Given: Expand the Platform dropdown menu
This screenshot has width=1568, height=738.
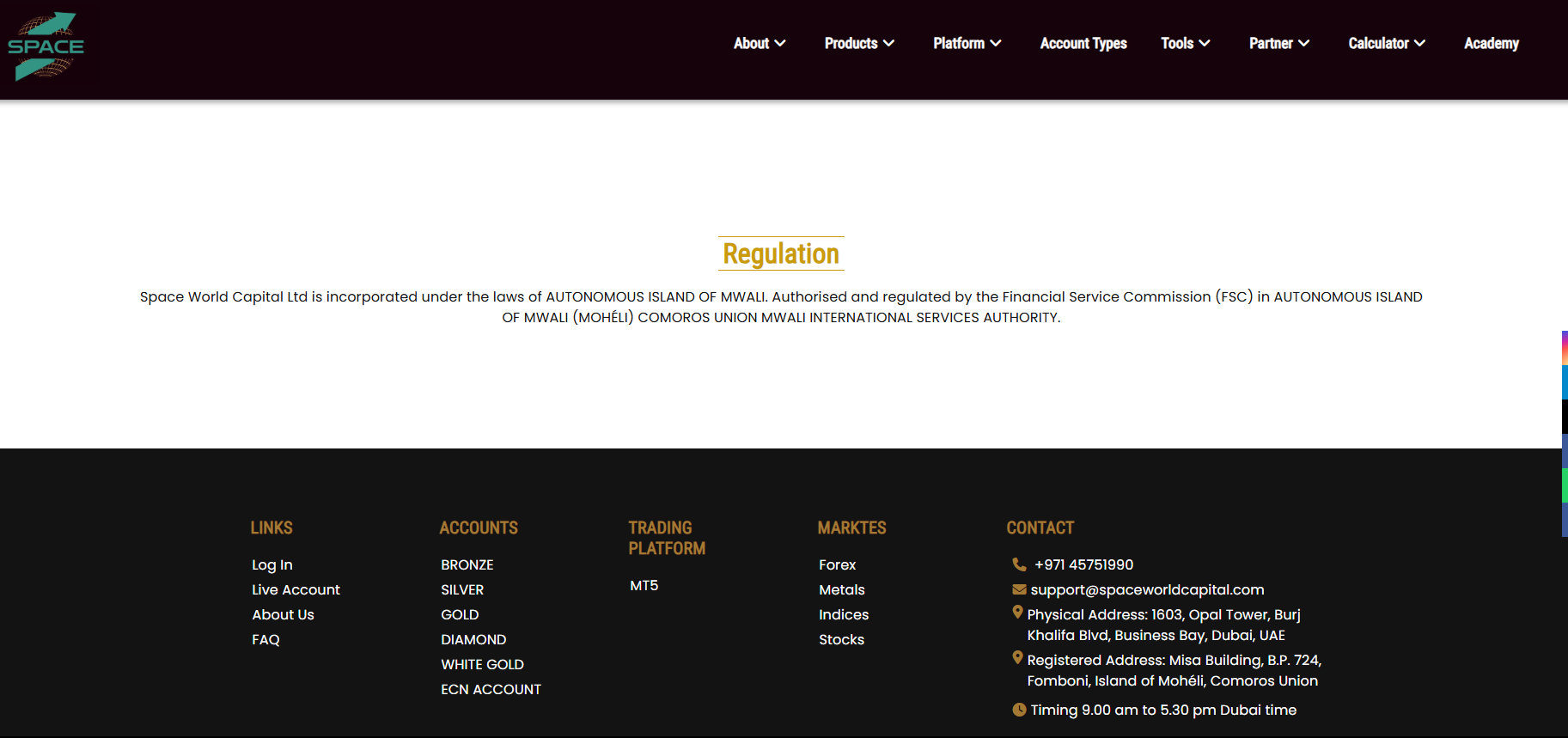Looking at the screenshot, I should [967, 43].
